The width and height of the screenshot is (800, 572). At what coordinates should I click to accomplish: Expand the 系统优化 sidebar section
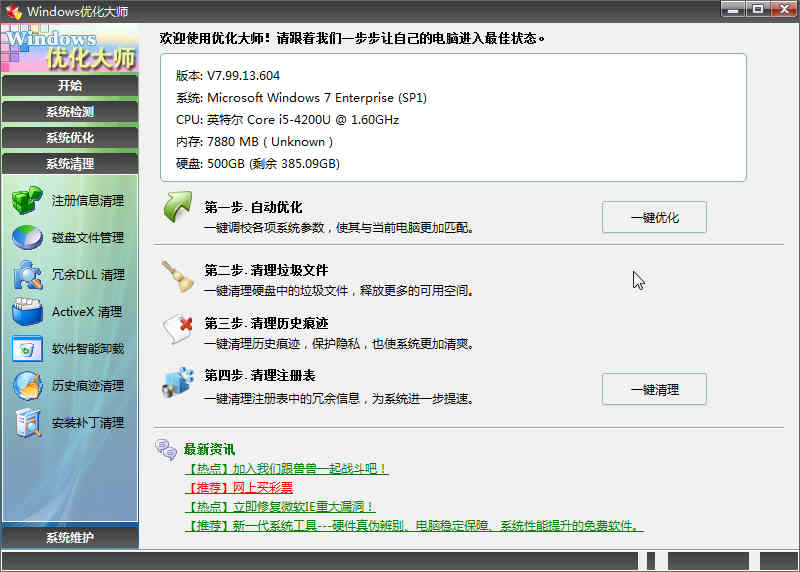pos(70,138)
